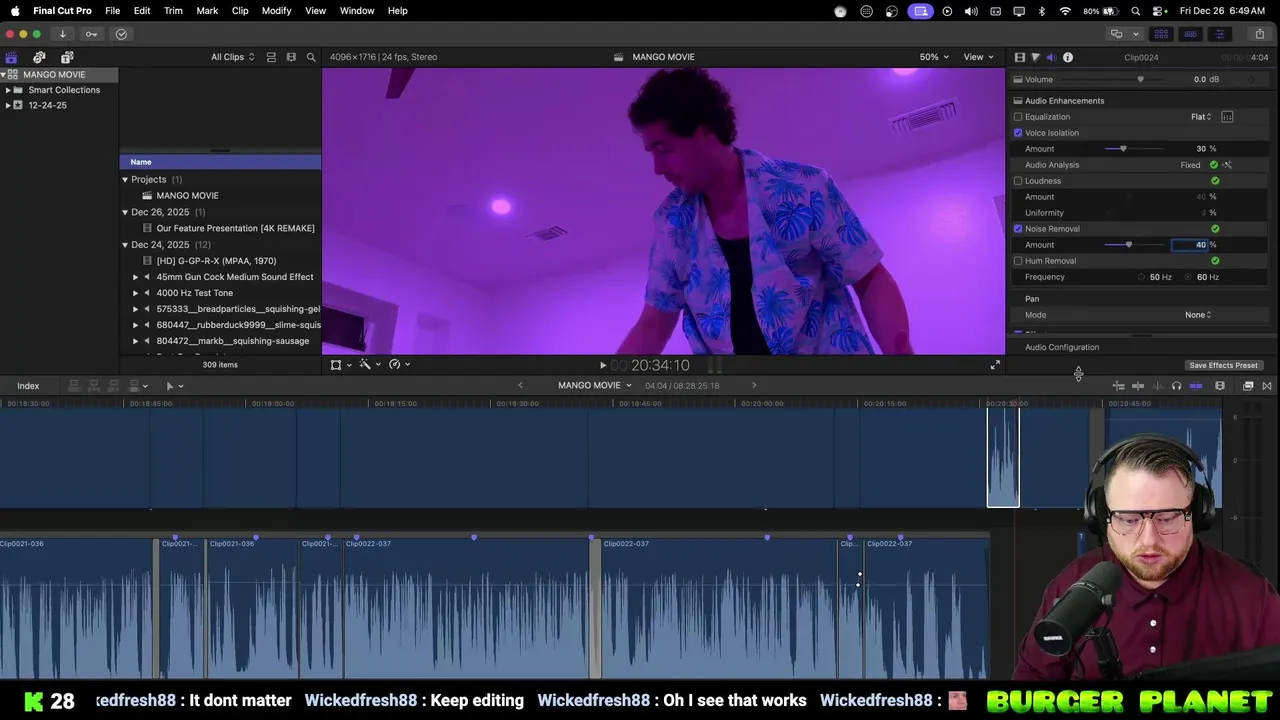This screenshot has height=720, width=1280.
Task: Click the viewer play button
Action: tap(602, 366)
